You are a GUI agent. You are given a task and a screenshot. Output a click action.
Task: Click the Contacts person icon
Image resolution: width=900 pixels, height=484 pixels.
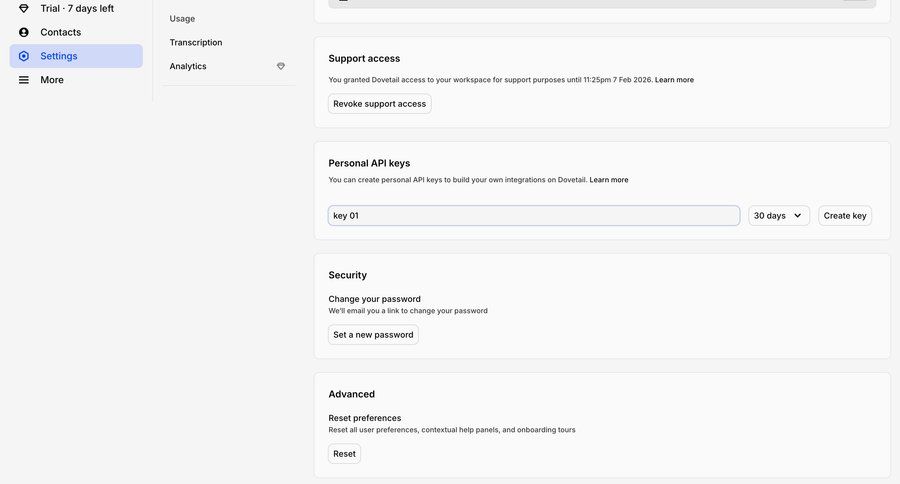tap(24, 32)
